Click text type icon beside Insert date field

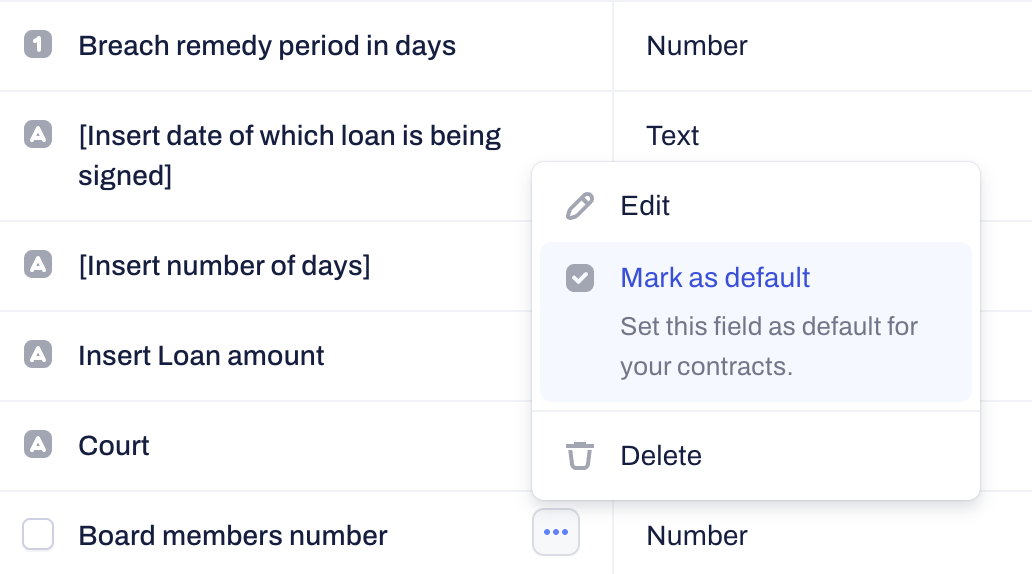pos(38,135)
